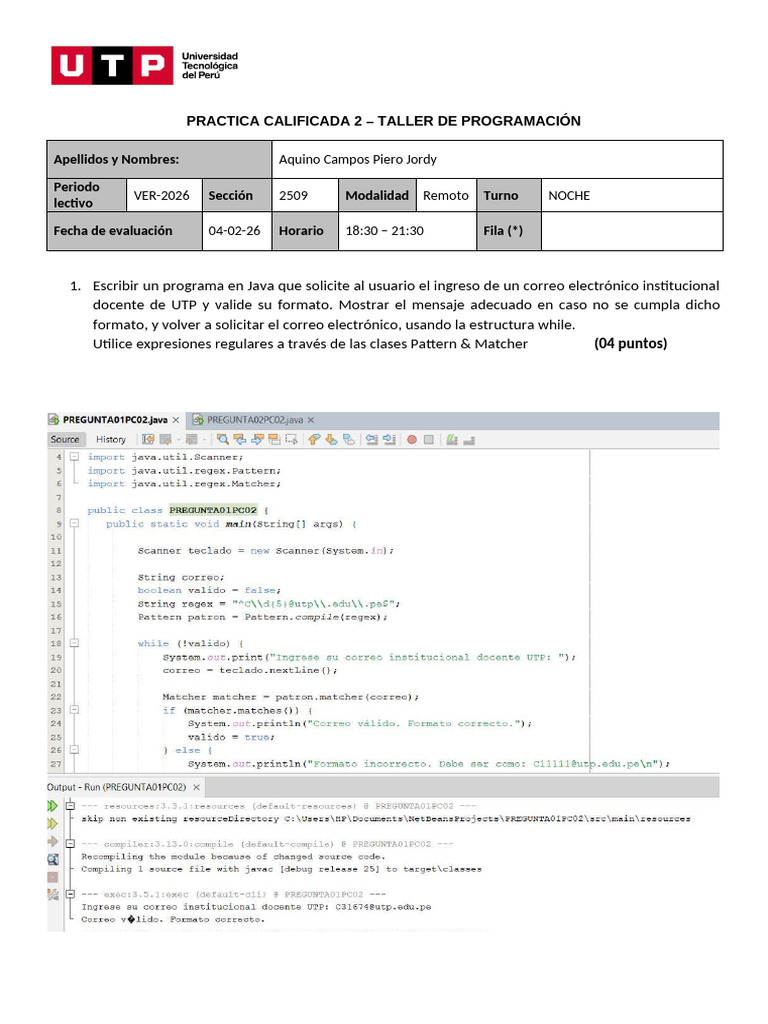
Task: Click the PREGUNTA01PC02.java tab file icon
Action: 54,419
